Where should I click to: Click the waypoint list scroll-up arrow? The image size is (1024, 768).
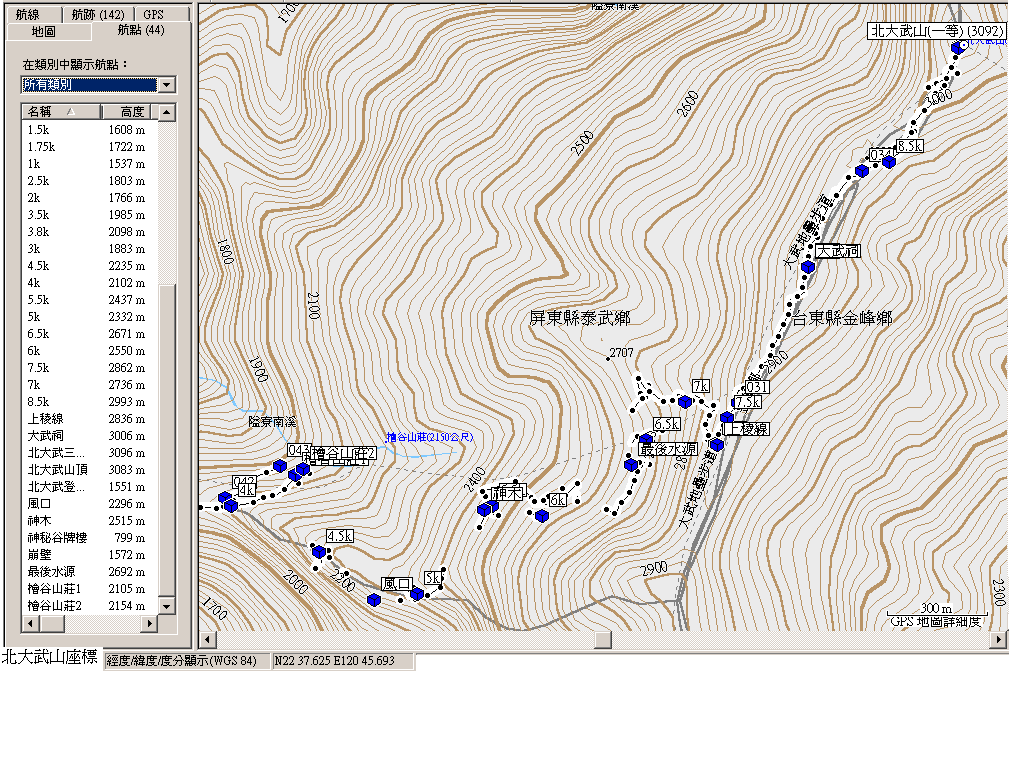[x=167, y=112]
